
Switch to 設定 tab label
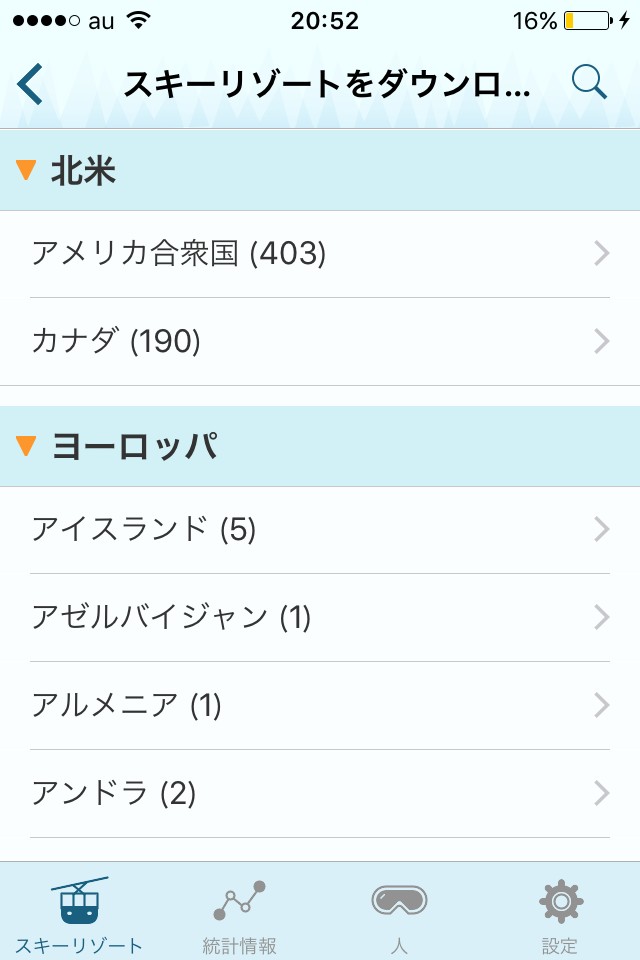tap(560, 945)
